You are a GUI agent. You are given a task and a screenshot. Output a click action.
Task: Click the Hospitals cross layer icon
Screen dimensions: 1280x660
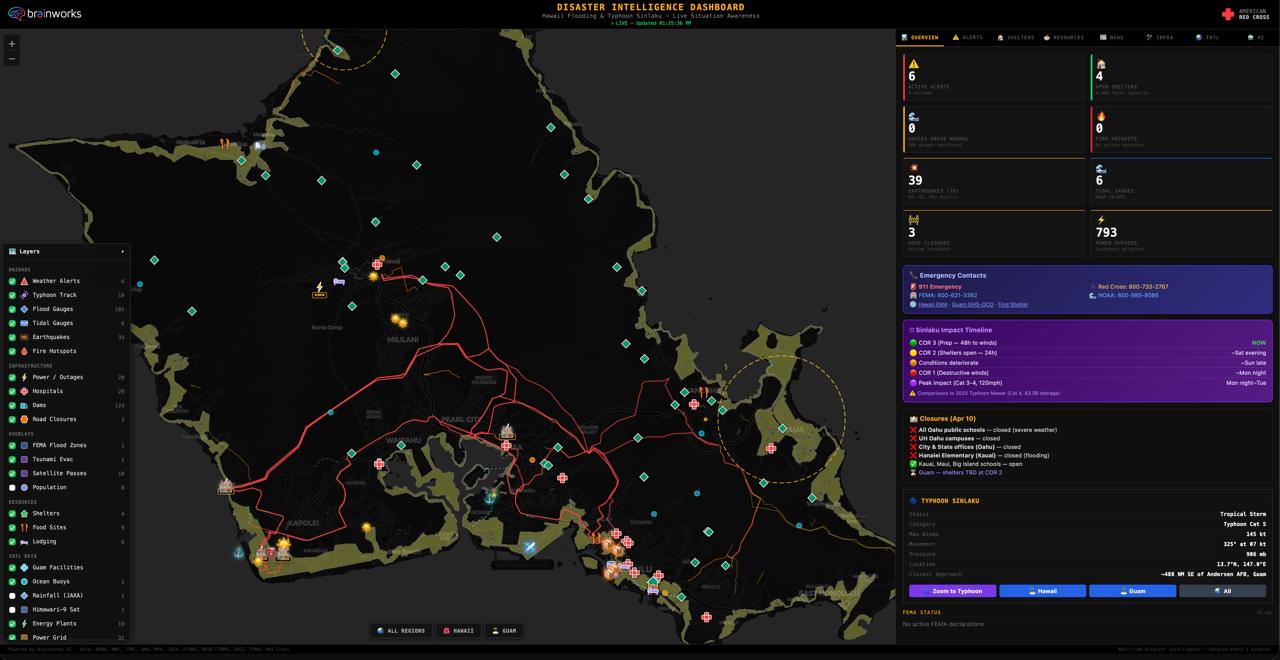coord(24,392)
